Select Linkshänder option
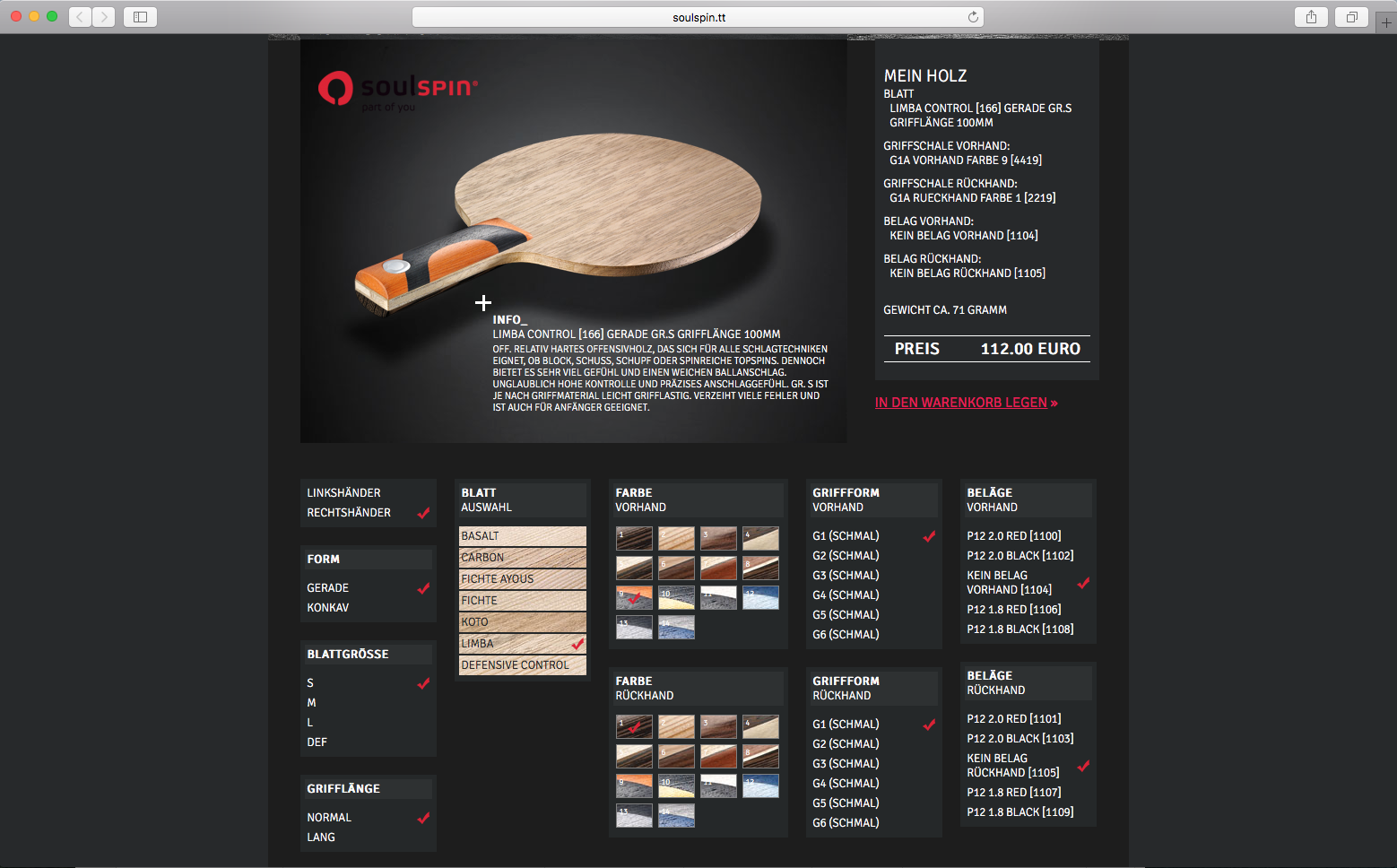The image size is (1397, 868). click(x=343, y=493)
